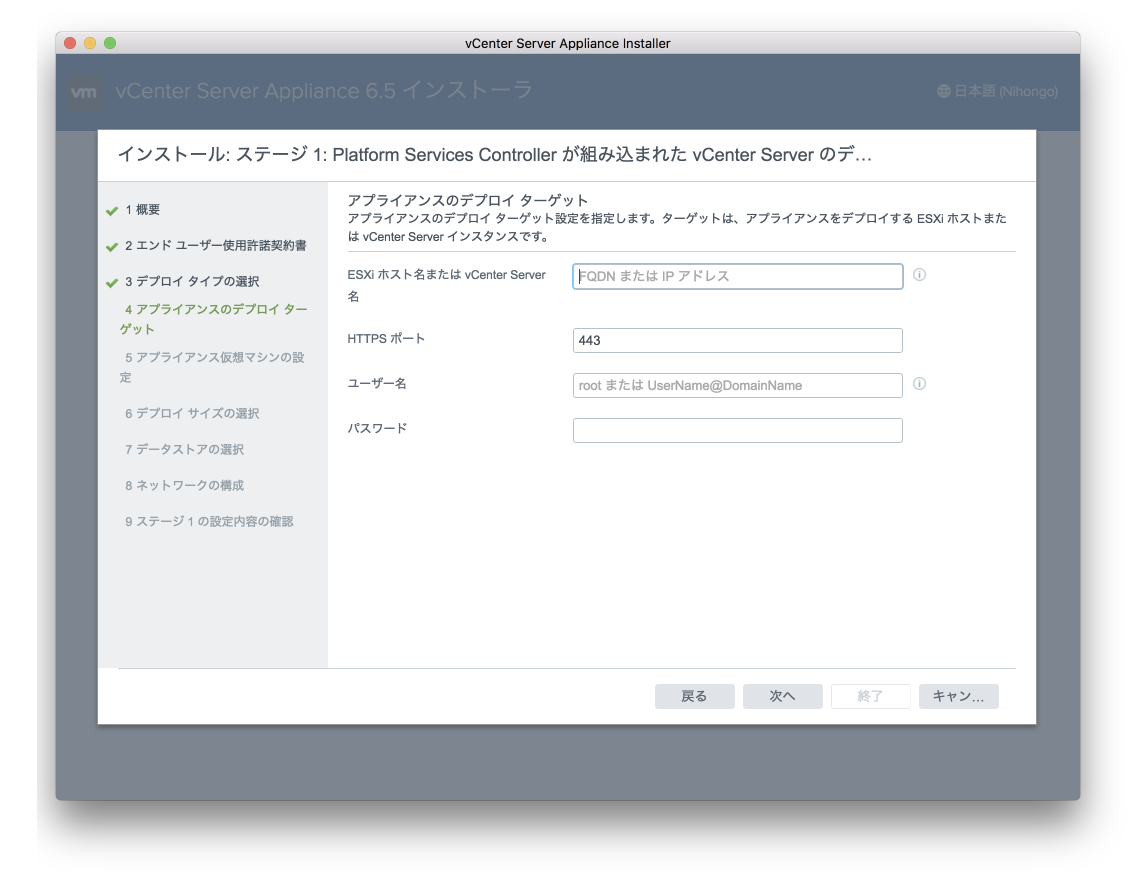Click the vm logo in the top banner
1136x880 pixels.
tap(84, 92)
